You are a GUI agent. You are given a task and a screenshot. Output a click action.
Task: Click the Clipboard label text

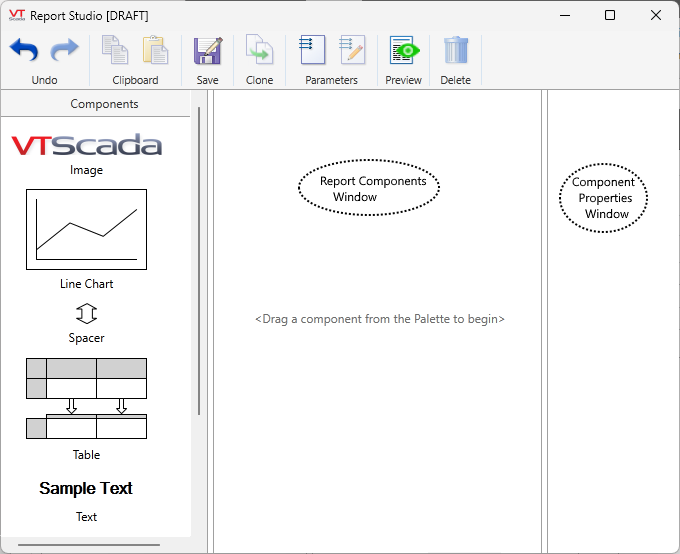coord(135,80)
